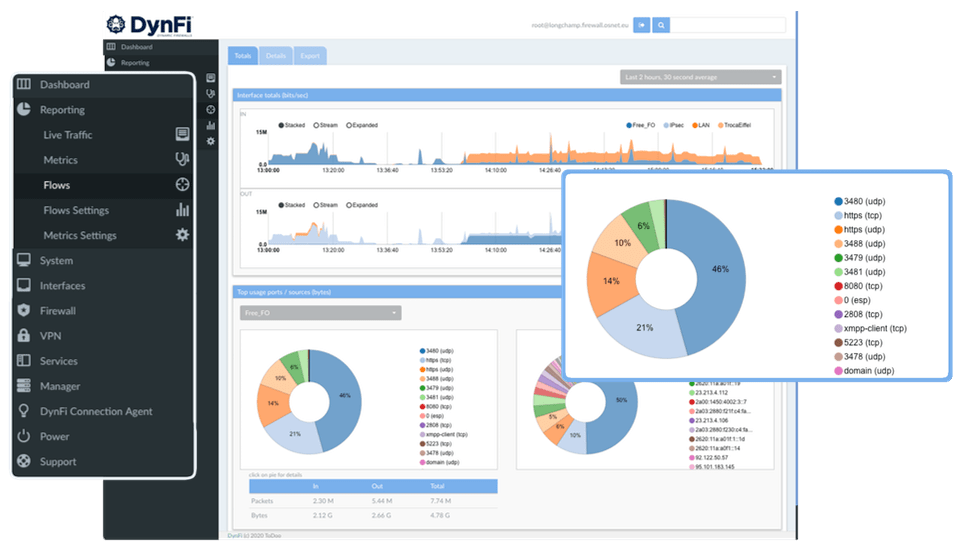This screenshot has width=960, height=552.
Task: Toggle LAN series in IN chart legend
Action: click(701, 125)
